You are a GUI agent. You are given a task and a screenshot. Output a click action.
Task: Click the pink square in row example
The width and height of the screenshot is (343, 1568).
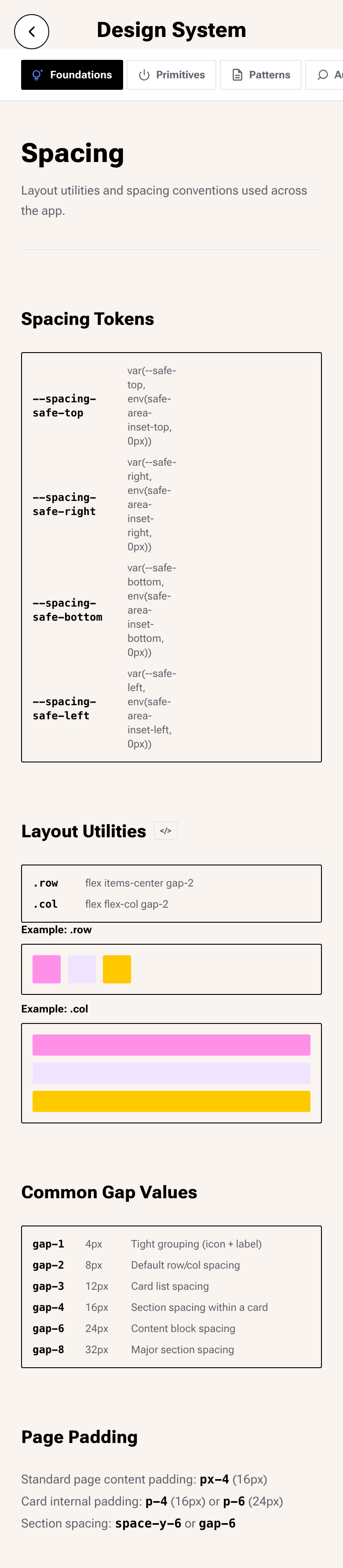47,969
